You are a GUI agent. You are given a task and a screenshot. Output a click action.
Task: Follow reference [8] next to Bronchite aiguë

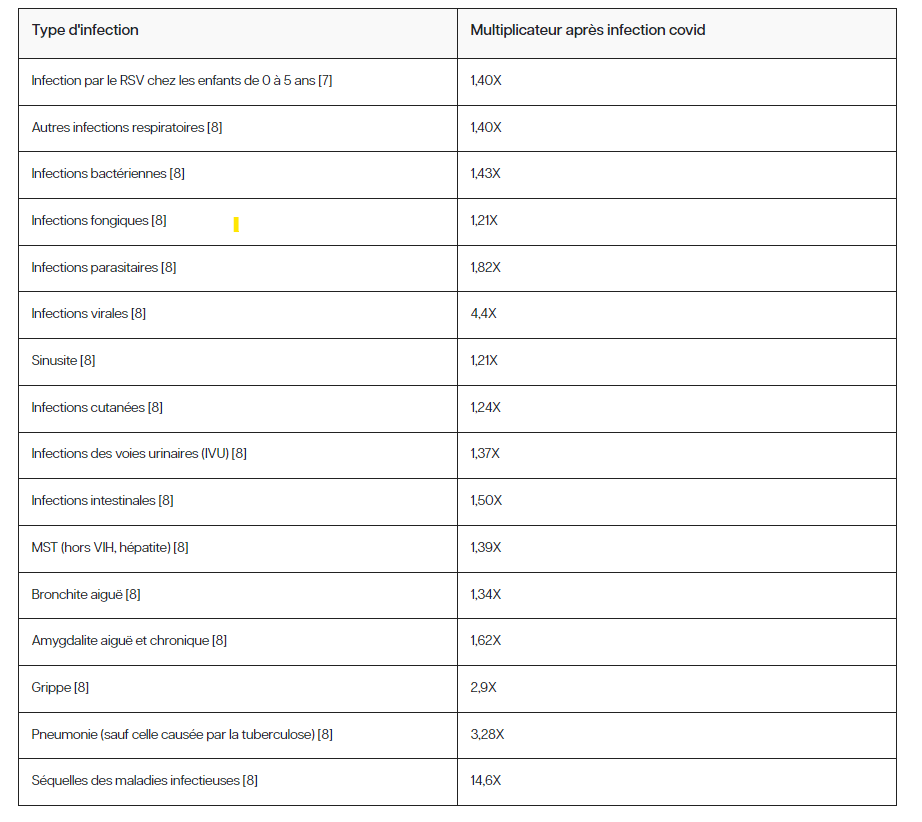pos(133,595)
